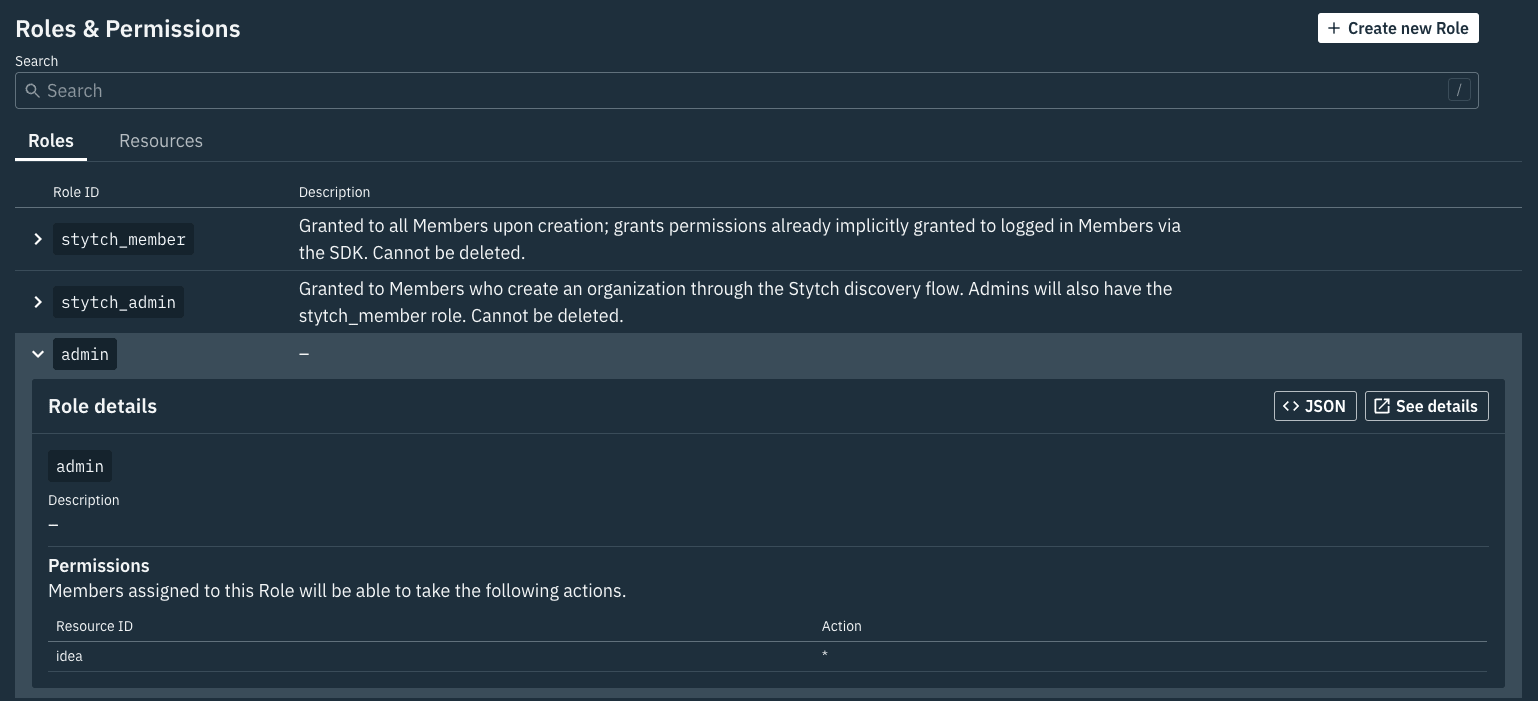Open See details for the admin role
The image size is (1538, 701).
1427,406
